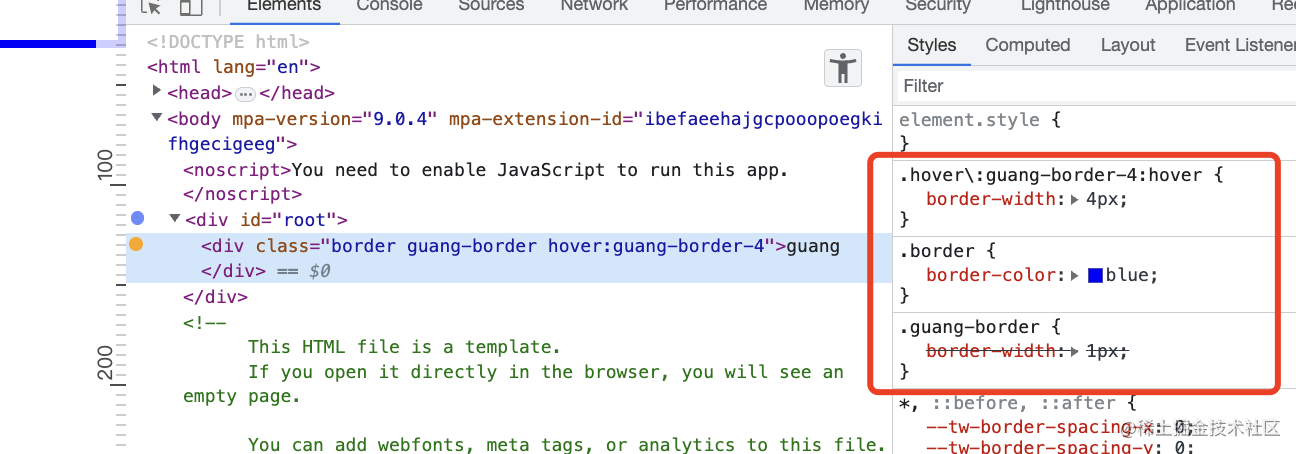Click the border-color property name
Viewport: 1296px width, 454px height.
(991, 275)
